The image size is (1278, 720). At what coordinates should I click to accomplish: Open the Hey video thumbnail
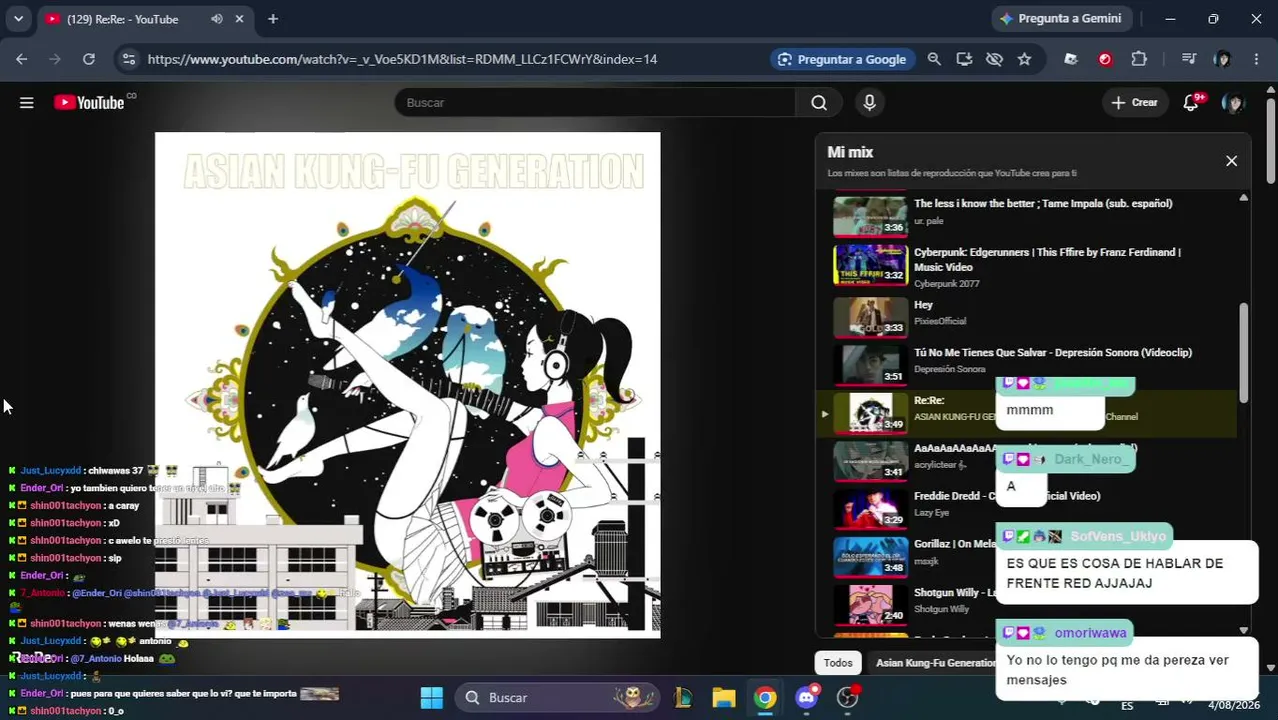pyautogui.click(x=870, y=318)
